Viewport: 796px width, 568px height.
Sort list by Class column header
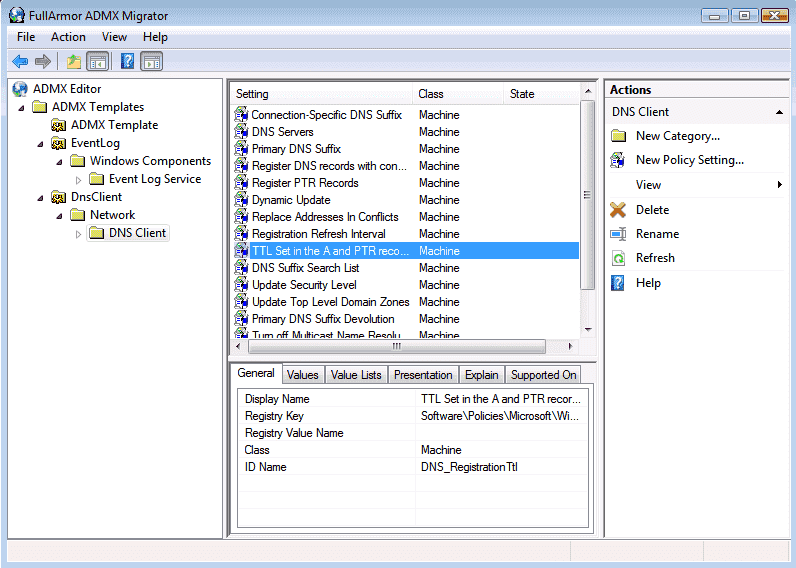tap(458, 94)
